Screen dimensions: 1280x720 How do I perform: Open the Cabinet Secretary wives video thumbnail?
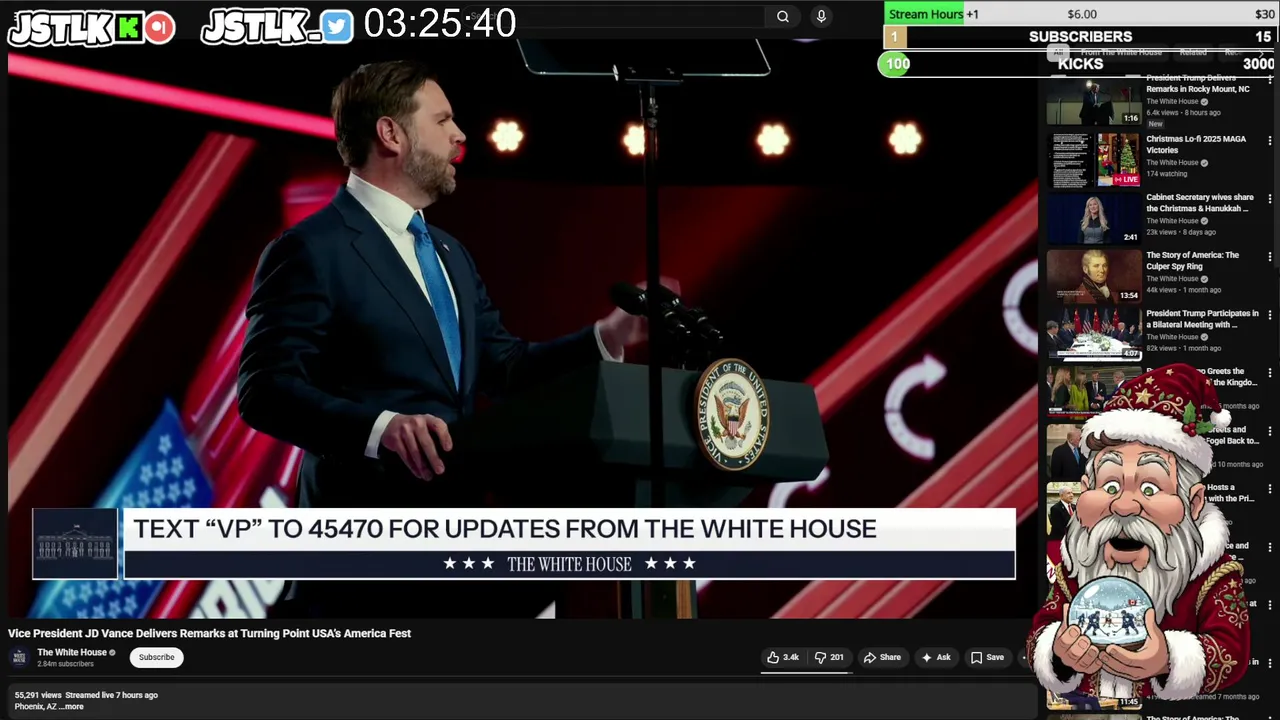click(1093, 218)
